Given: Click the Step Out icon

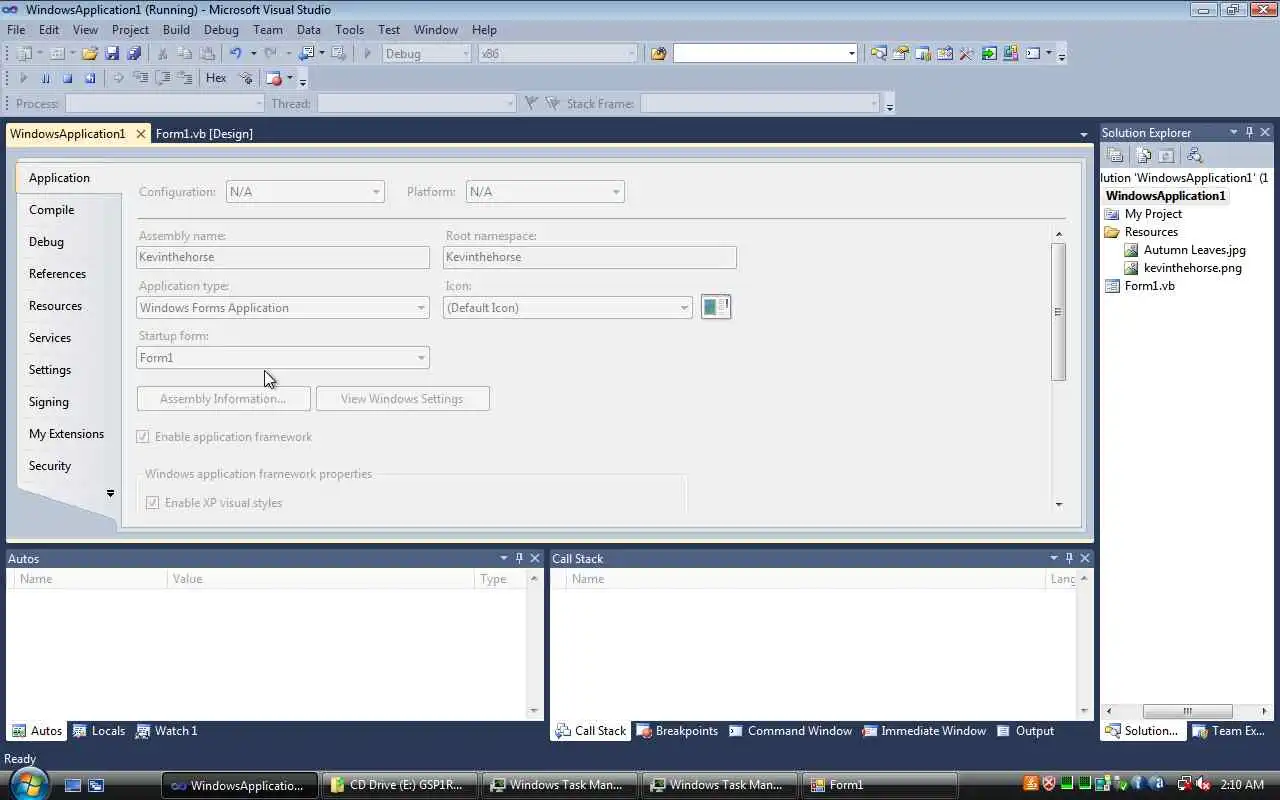Looking at the screenshot, I should (x=185, y=78).
